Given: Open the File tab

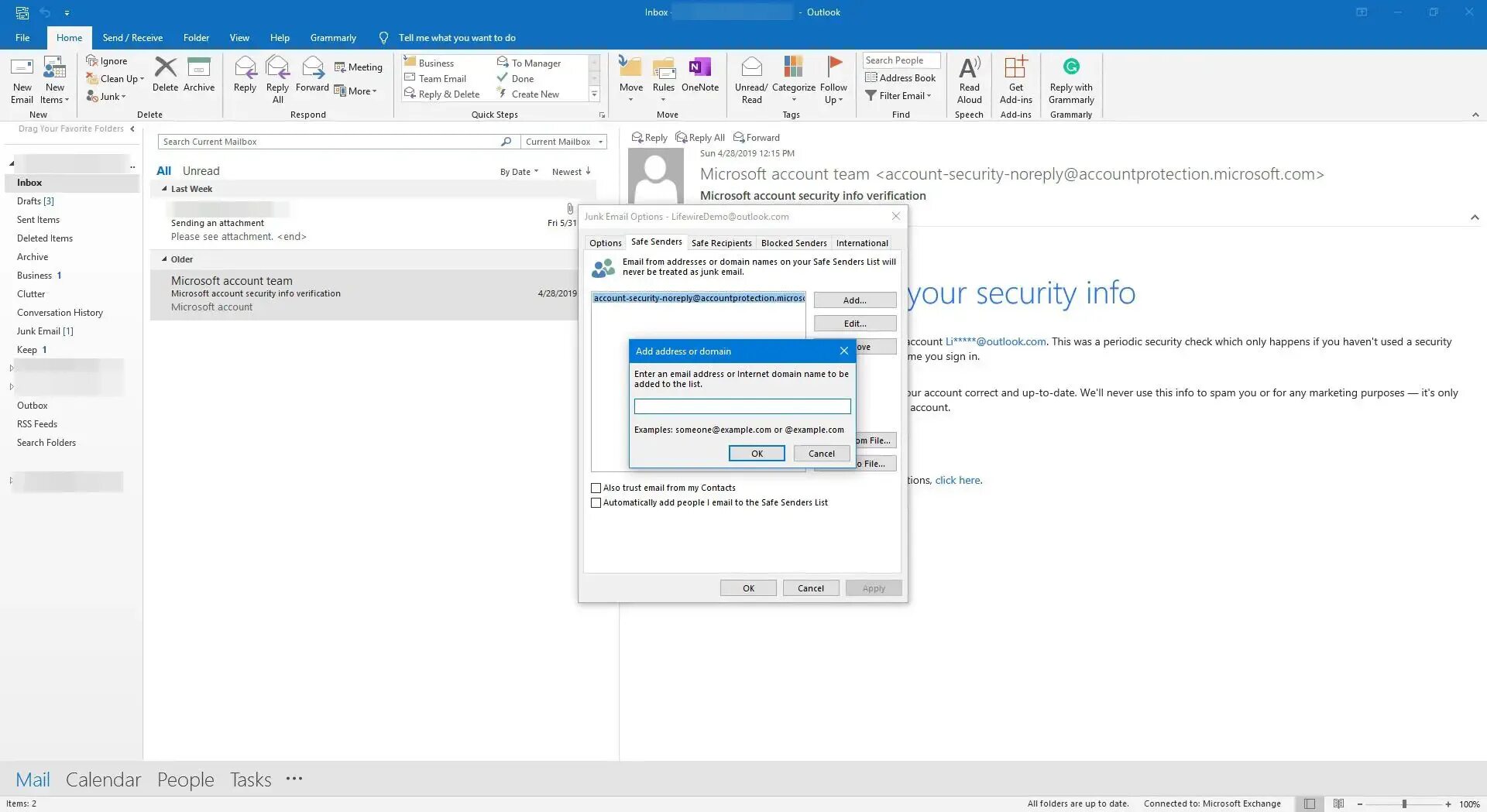Looking at the screenshot, I should pos(22,38).
